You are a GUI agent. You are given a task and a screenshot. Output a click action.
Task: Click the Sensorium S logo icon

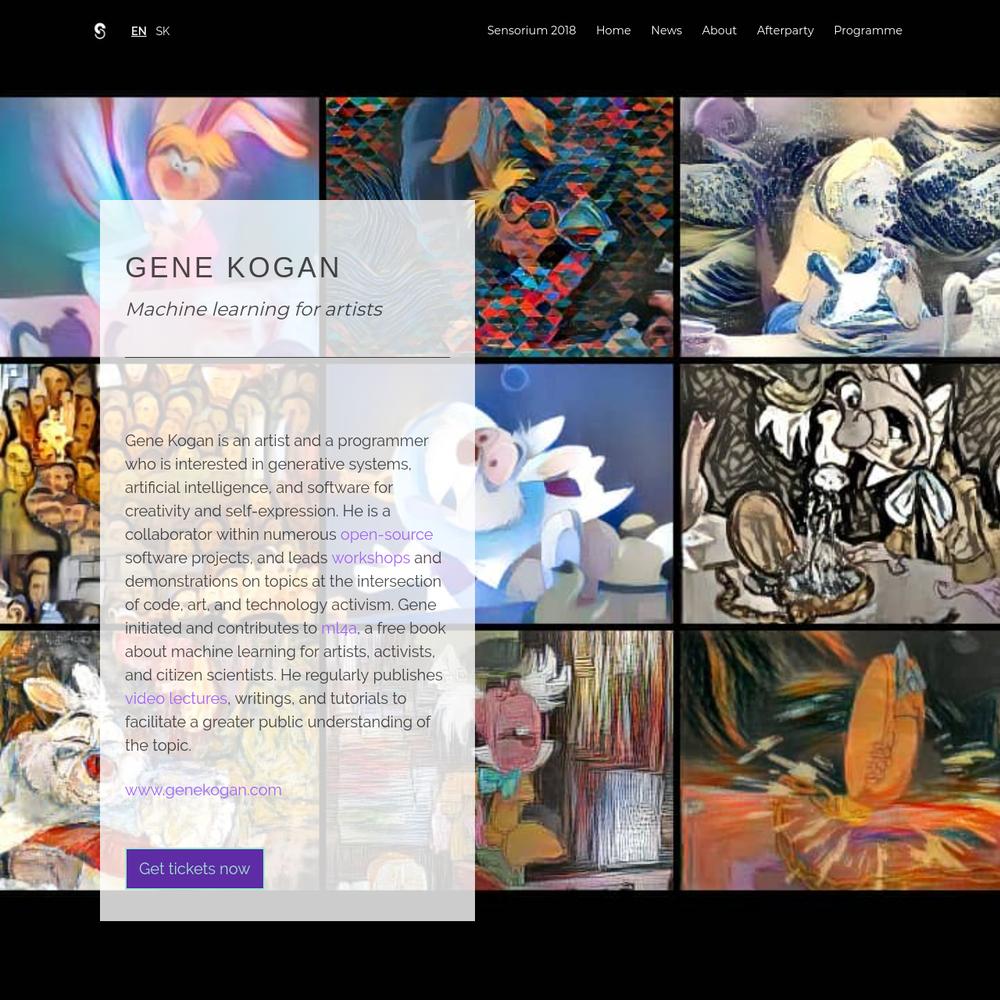click(100, 31)
